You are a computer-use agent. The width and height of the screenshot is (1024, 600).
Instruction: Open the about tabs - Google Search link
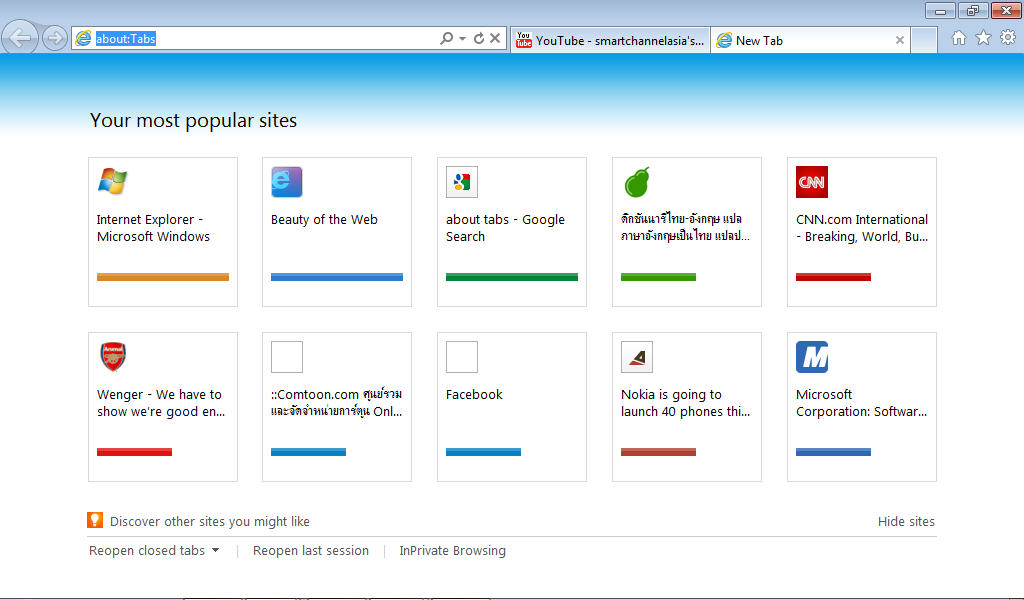click(505, 228)
